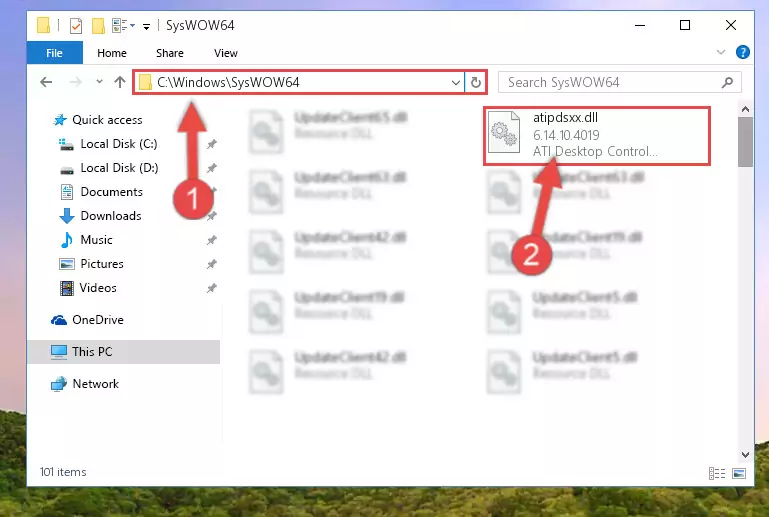Switch to the Home ribbon tab
769x517 pixels.
[112, 53]
